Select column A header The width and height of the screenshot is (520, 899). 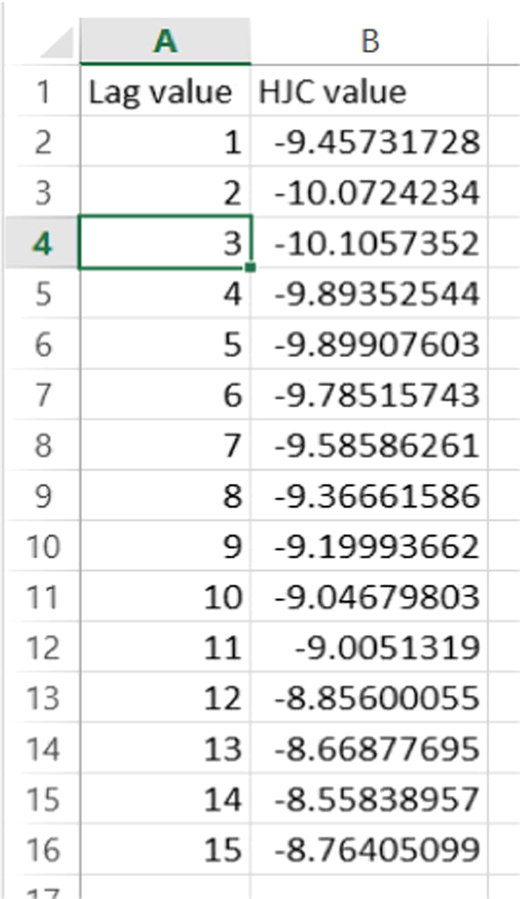pyautogui.click(x=165, y=41)
